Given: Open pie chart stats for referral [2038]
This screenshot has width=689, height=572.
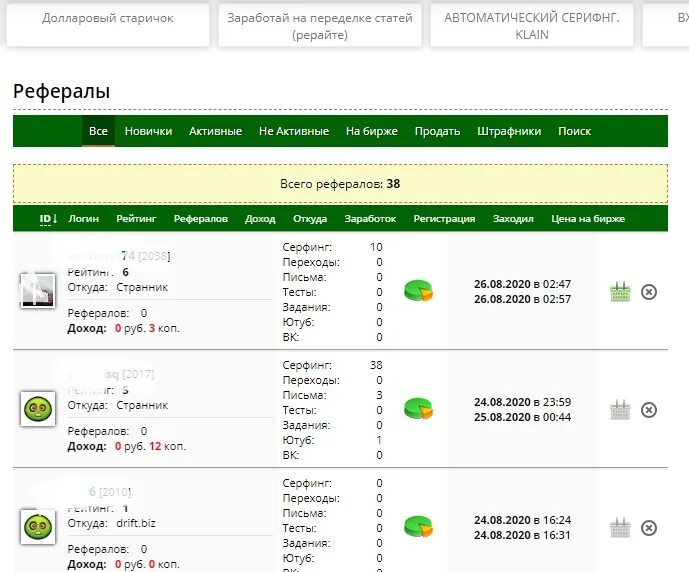Looking at the screenshot, I should 418,291.
